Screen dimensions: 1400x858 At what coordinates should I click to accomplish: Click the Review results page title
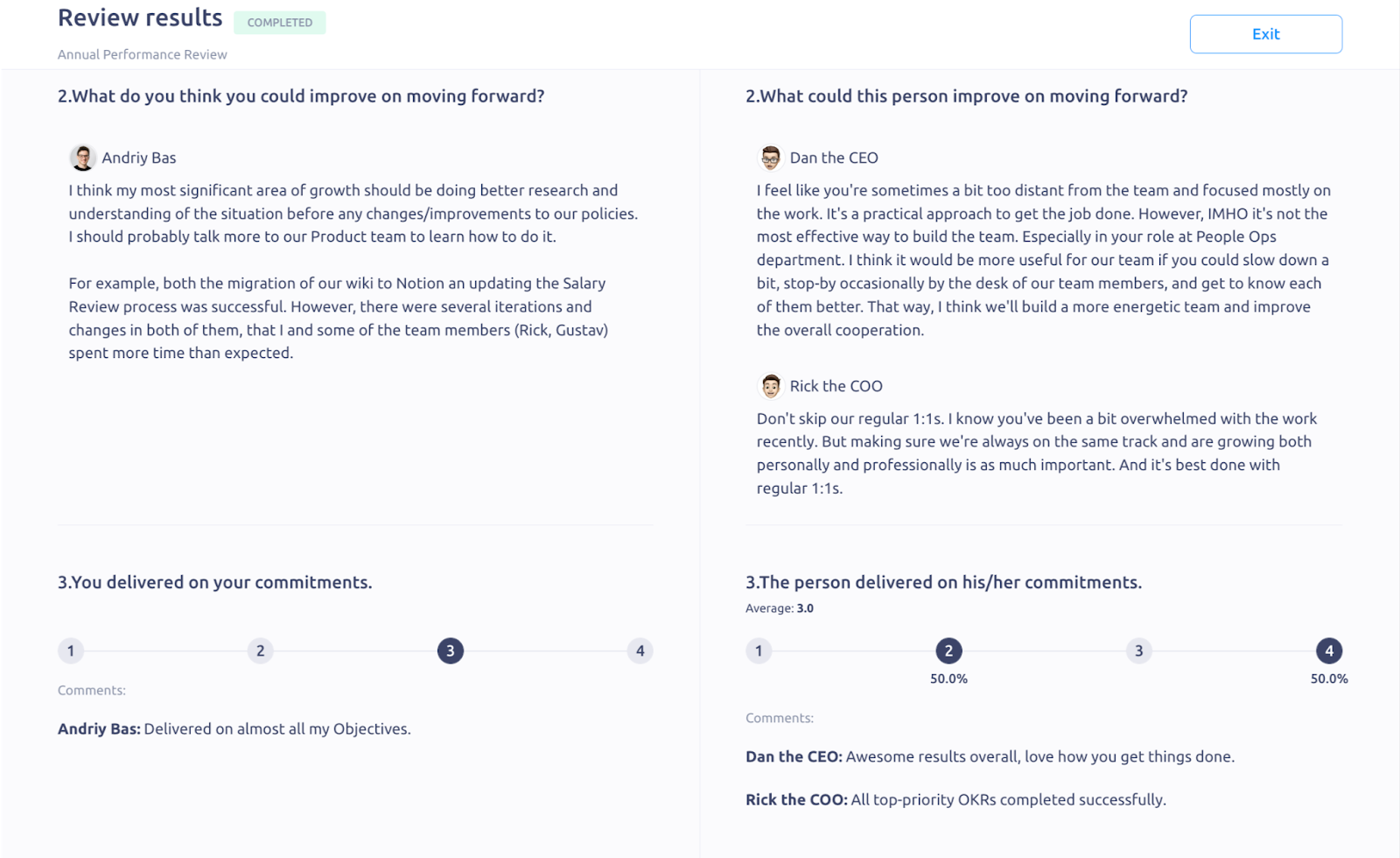pos(139,17)
